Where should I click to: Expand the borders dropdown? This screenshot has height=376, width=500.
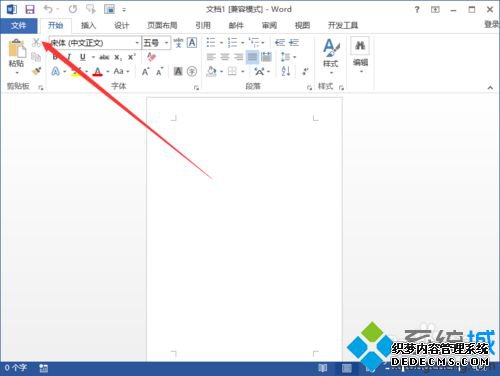point(242,71)
